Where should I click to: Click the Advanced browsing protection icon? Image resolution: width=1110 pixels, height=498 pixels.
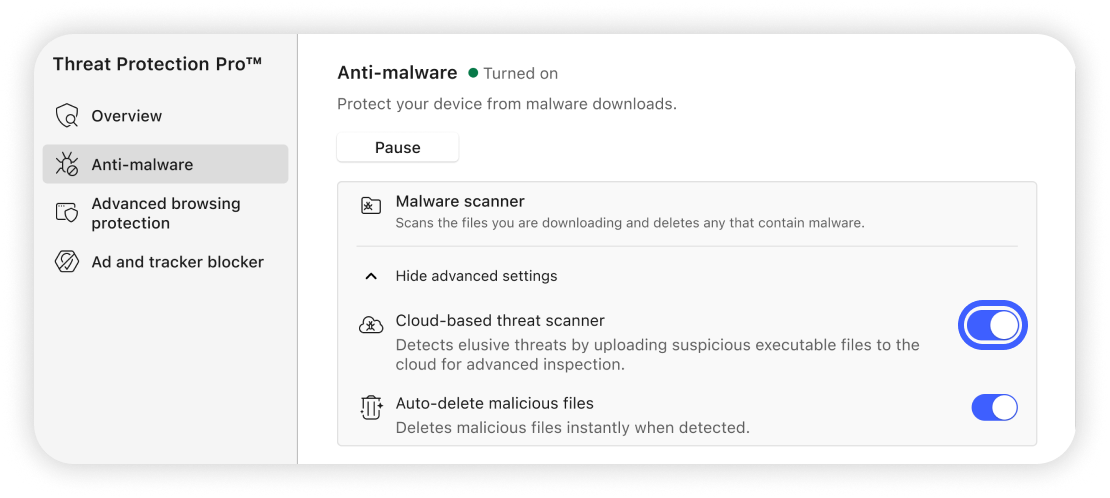(67, 213)
